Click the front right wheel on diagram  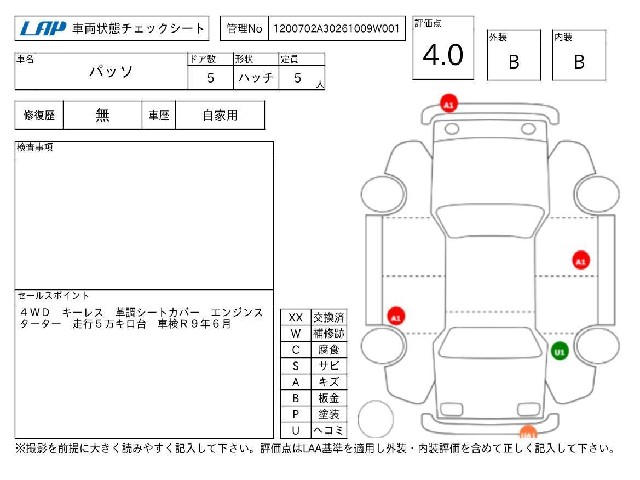596,194
